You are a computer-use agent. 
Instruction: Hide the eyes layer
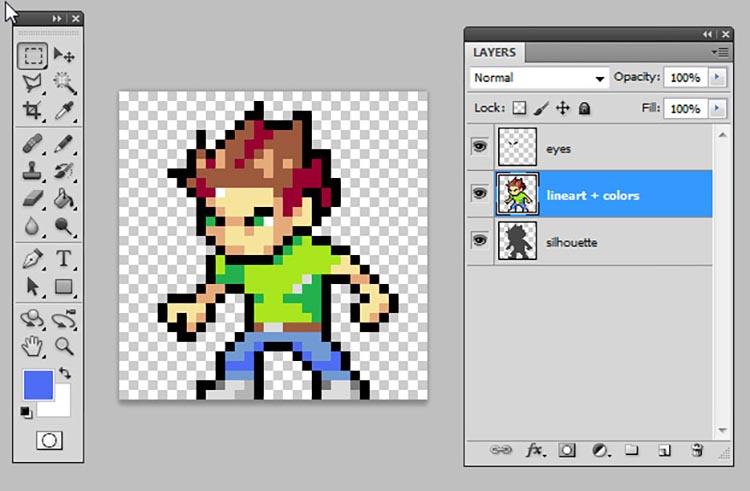[x=479, y=146]
